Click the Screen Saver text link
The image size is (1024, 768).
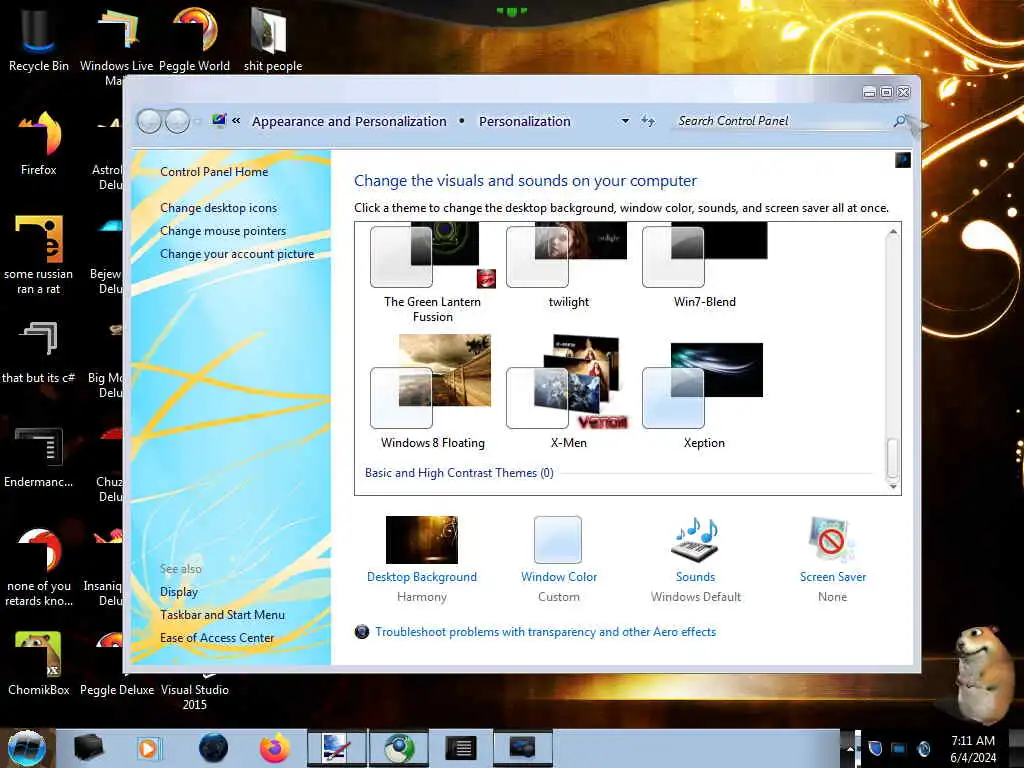click(x=833, y=577)
